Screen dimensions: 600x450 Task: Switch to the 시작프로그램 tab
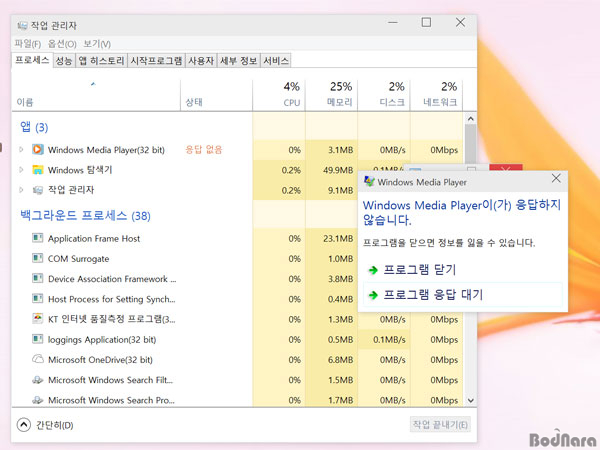(x=156, y=60)
